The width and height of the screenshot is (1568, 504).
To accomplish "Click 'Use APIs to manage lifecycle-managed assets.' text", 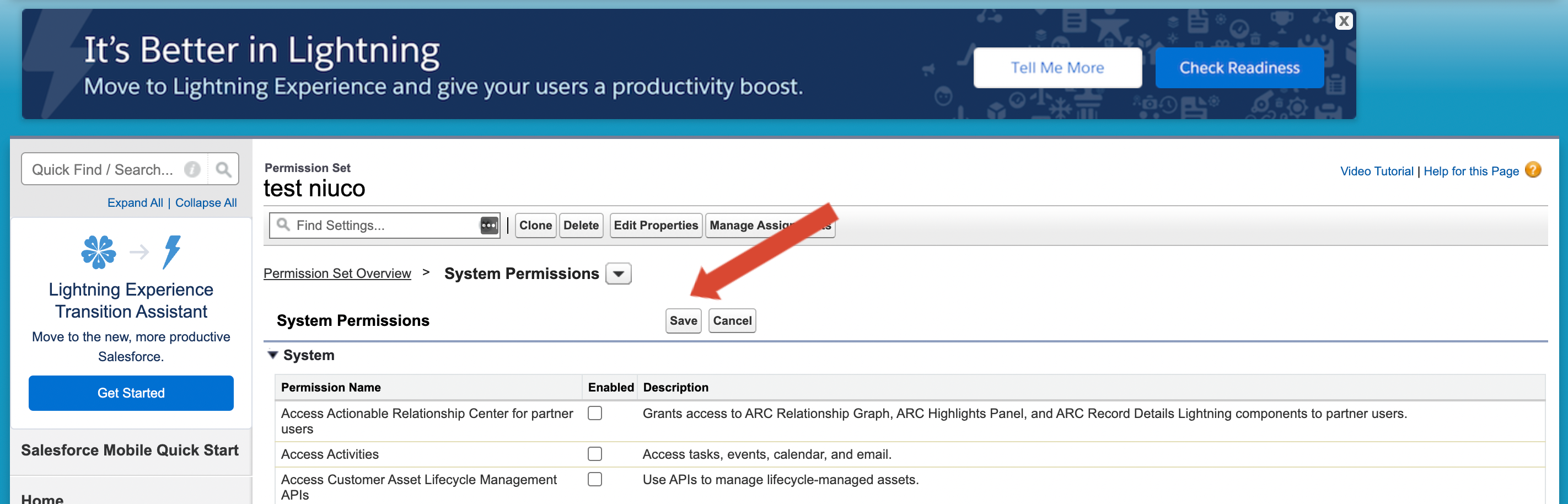I will click(x=780, y=480).
